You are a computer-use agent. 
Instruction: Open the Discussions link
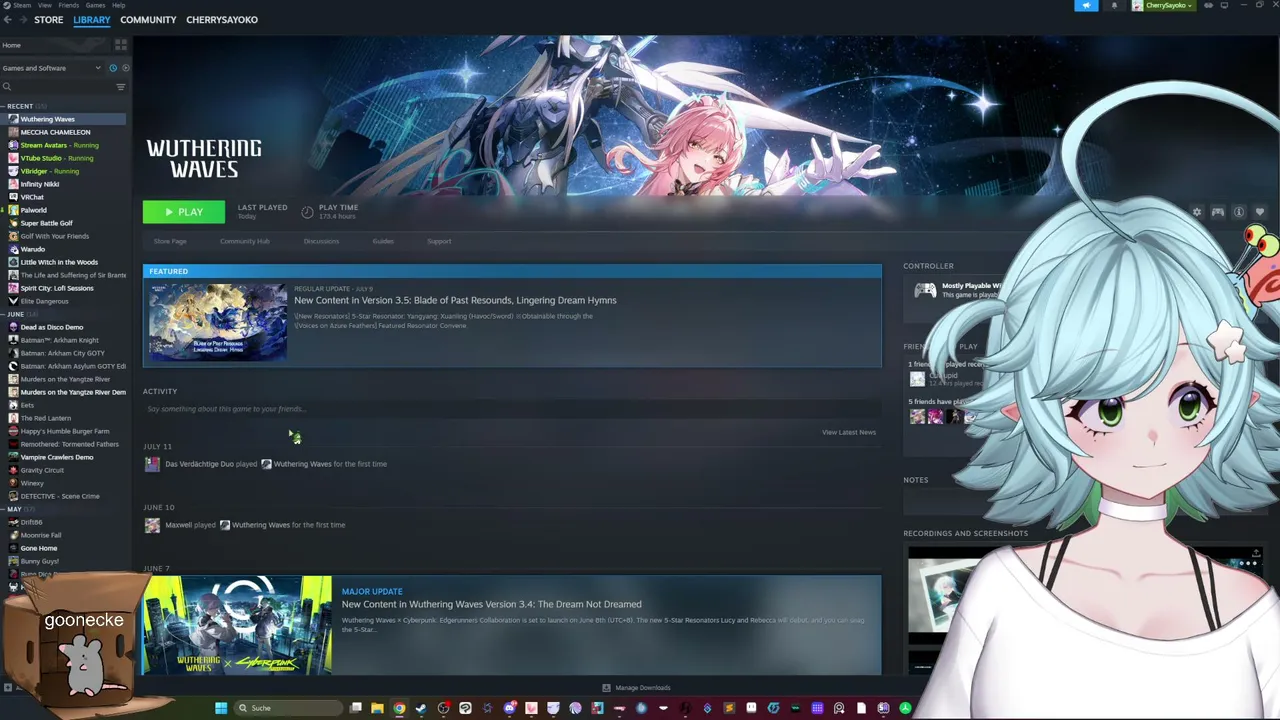coord(321,241)
